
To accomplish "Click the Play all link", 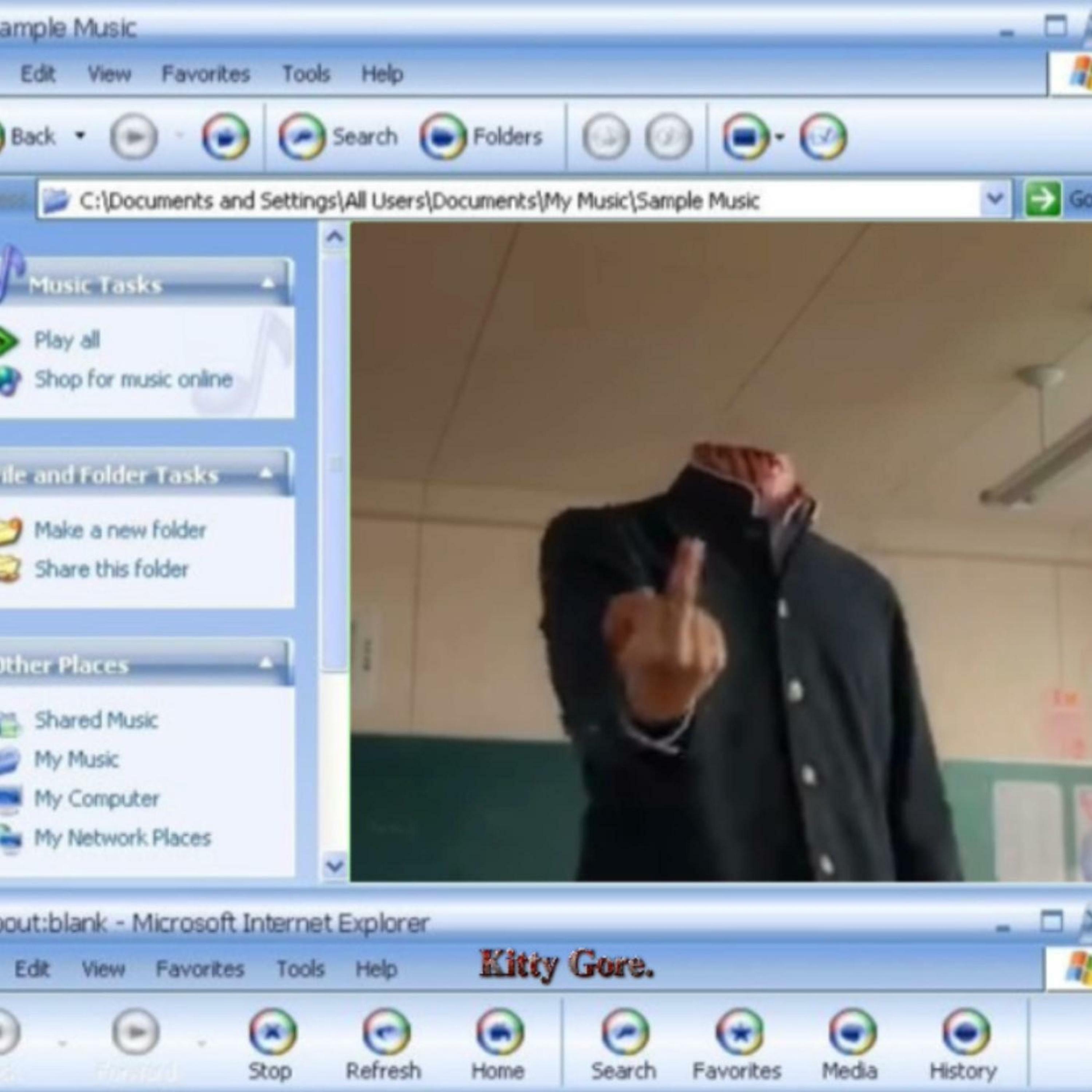I will (67, 340).
